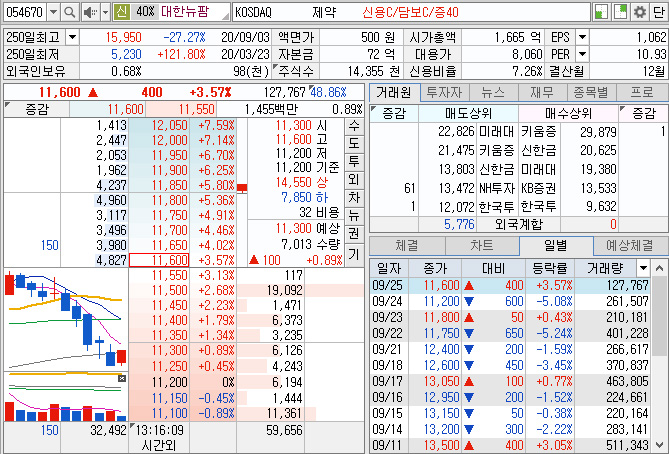669x454 pixels.
Task: Click the 도 side button
Action: [x=354, y=143]
